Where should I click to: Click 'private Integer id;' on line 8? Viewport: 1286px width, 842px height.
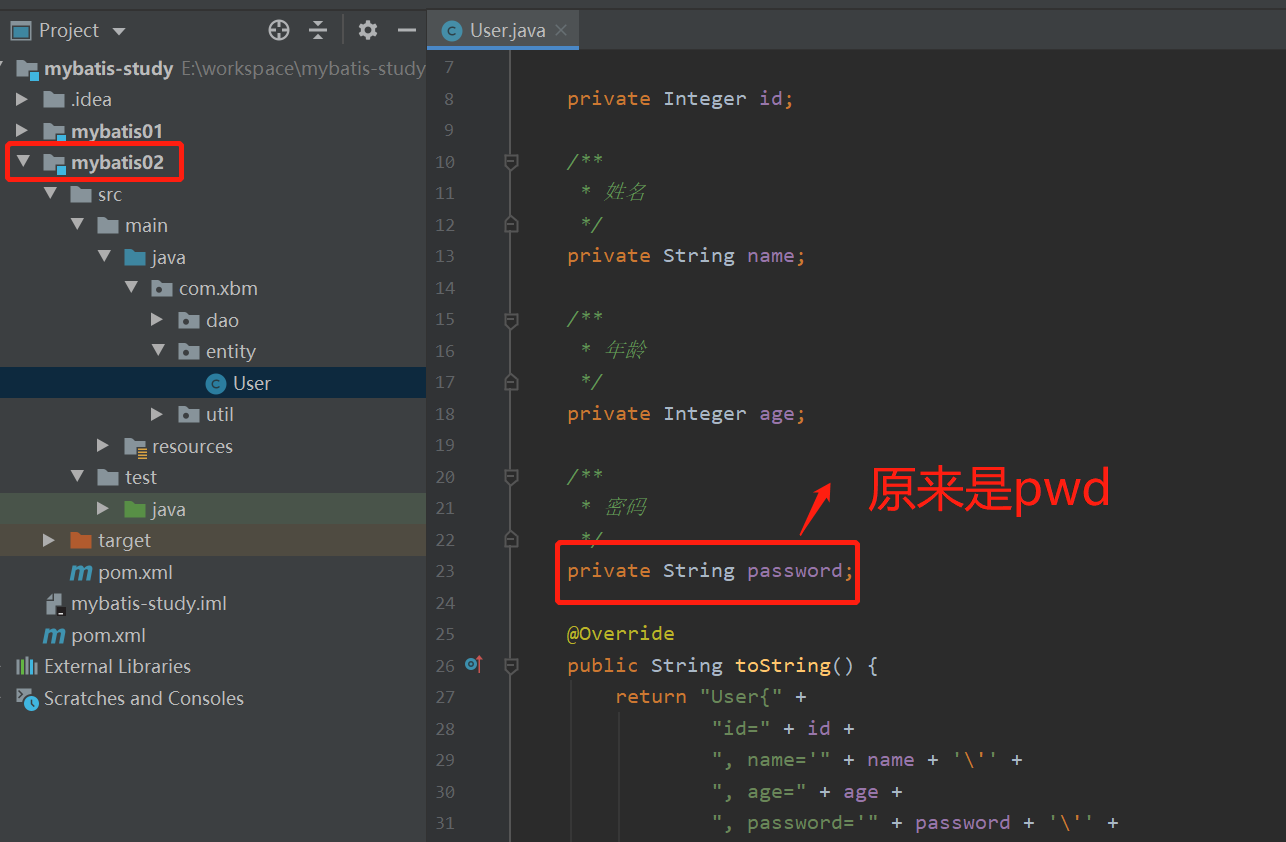pos(680,99)
